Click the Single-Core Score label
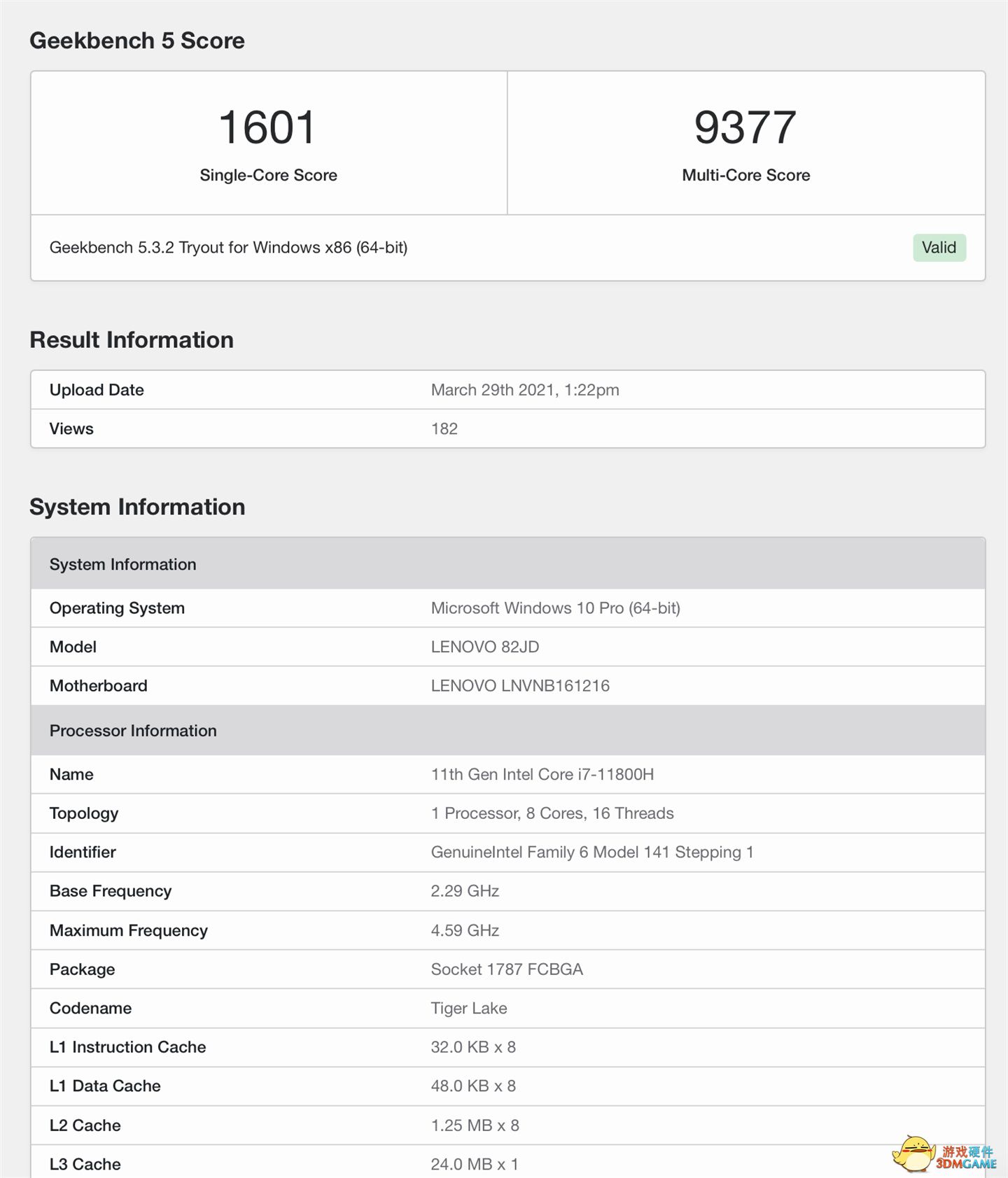 point(268,175)
